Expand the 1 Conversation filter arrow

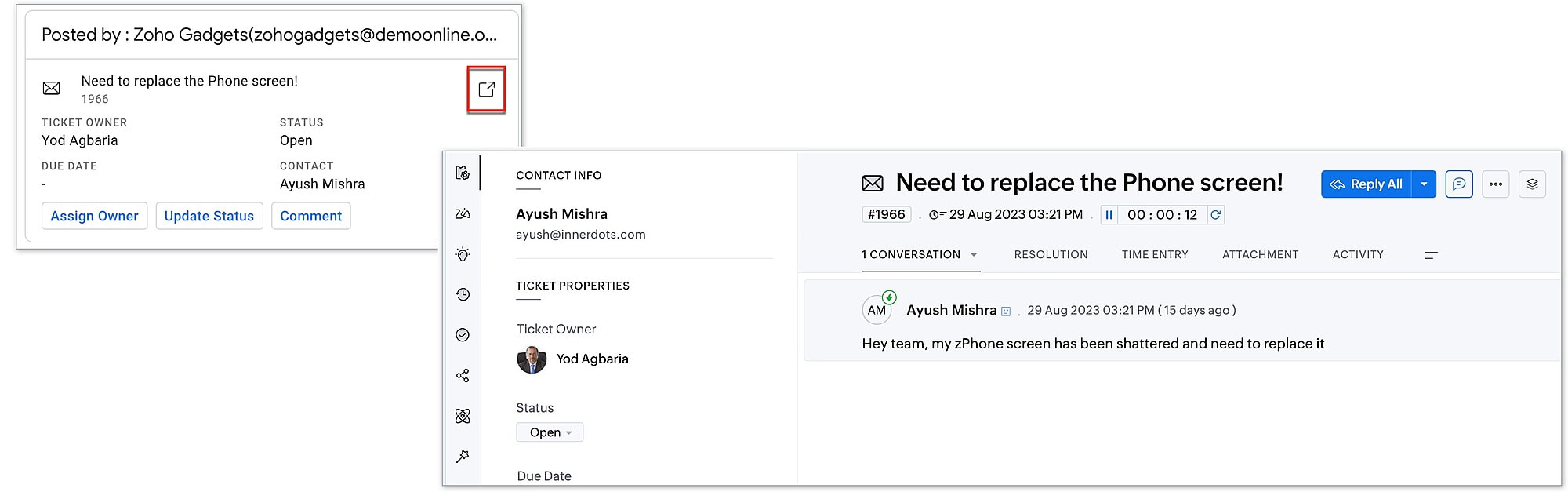coord(974,255)
